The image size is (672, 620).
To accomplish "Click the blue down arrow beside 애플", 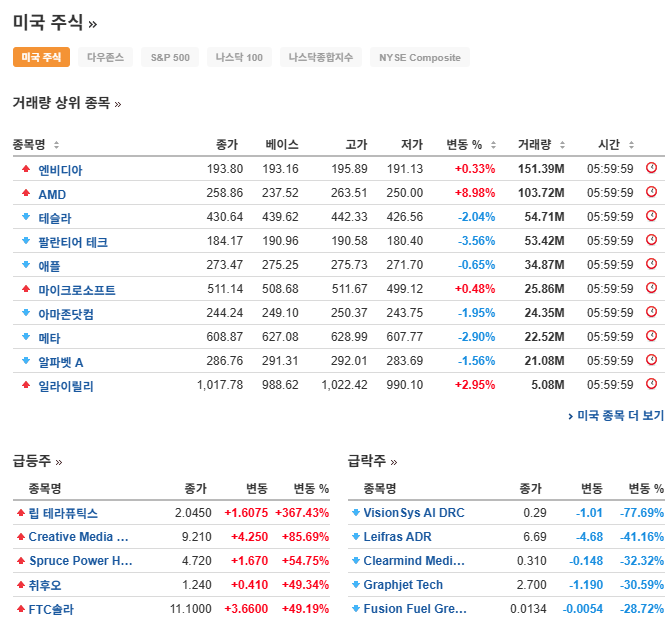I will point(26,265).
